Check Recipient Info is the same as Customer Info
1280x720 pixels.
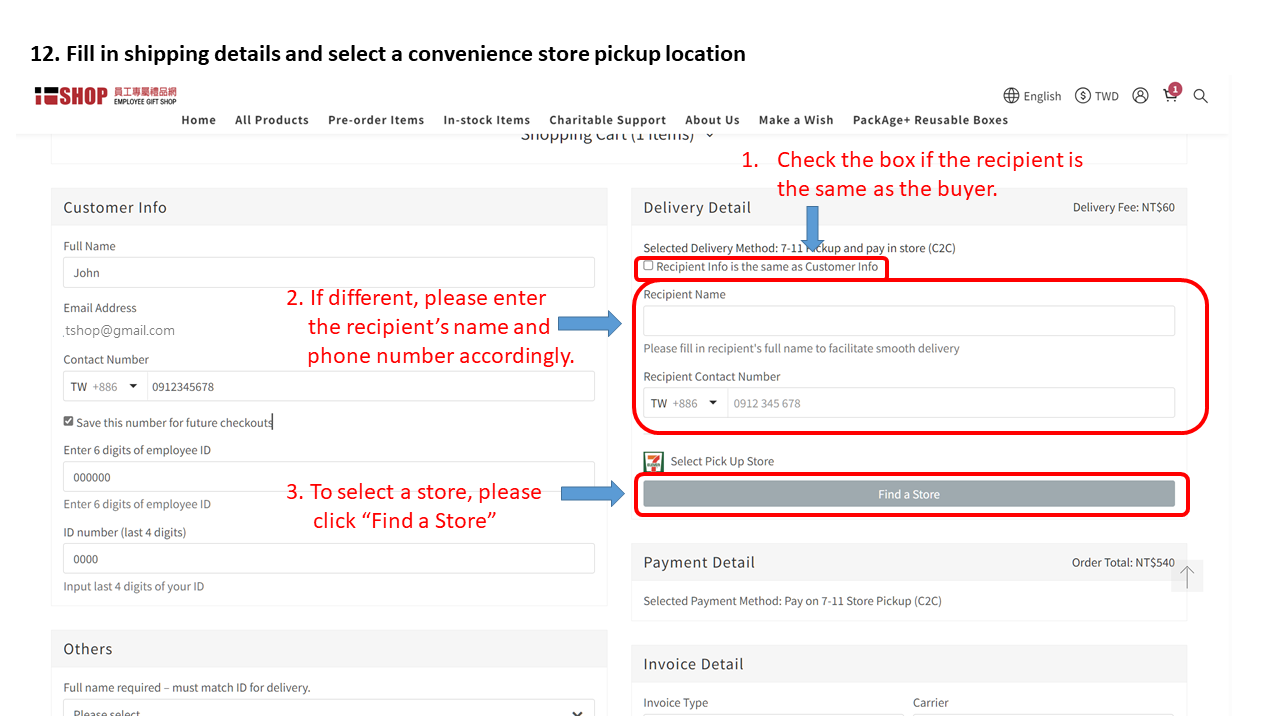(649, 266)
